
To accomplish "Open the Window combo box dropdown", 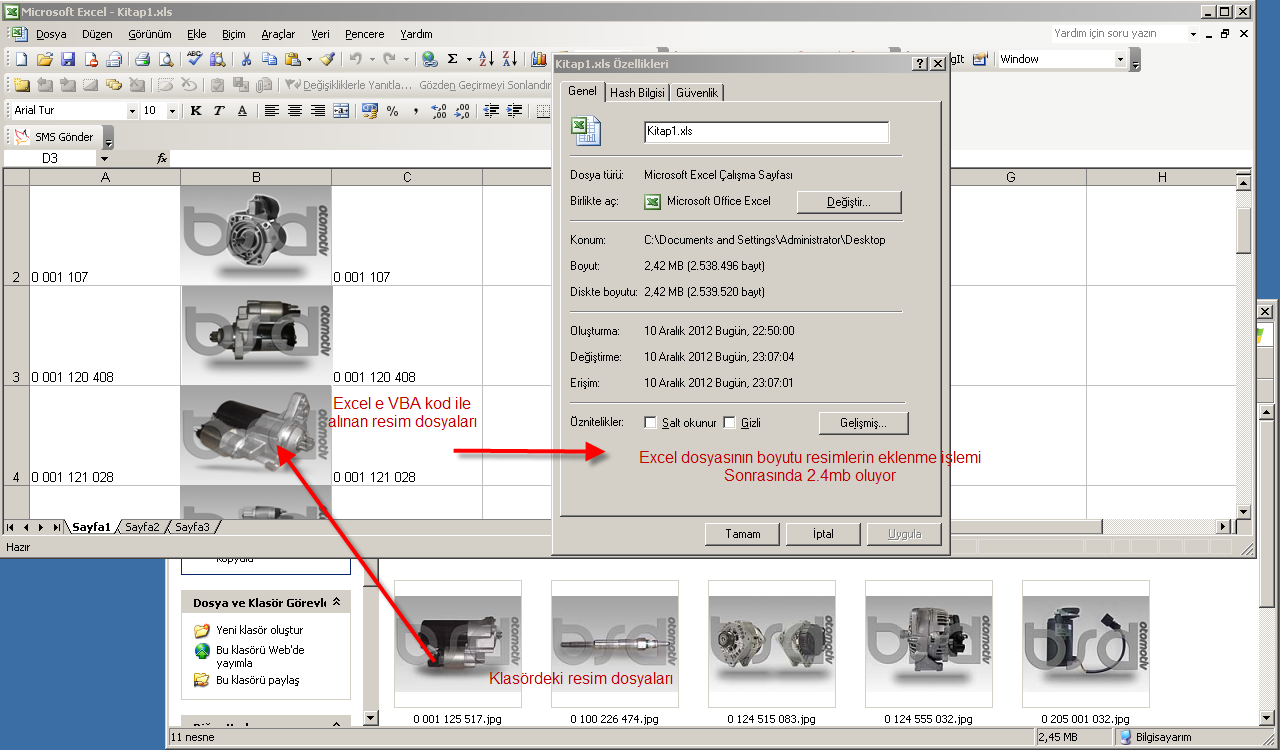I will [1120, 59].
